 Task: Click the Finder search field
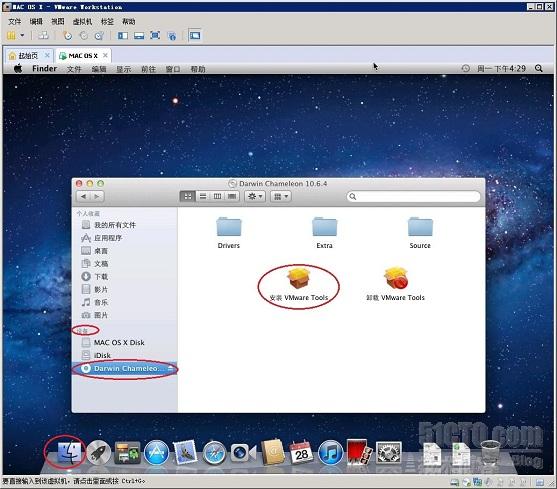tap(413, 196)
